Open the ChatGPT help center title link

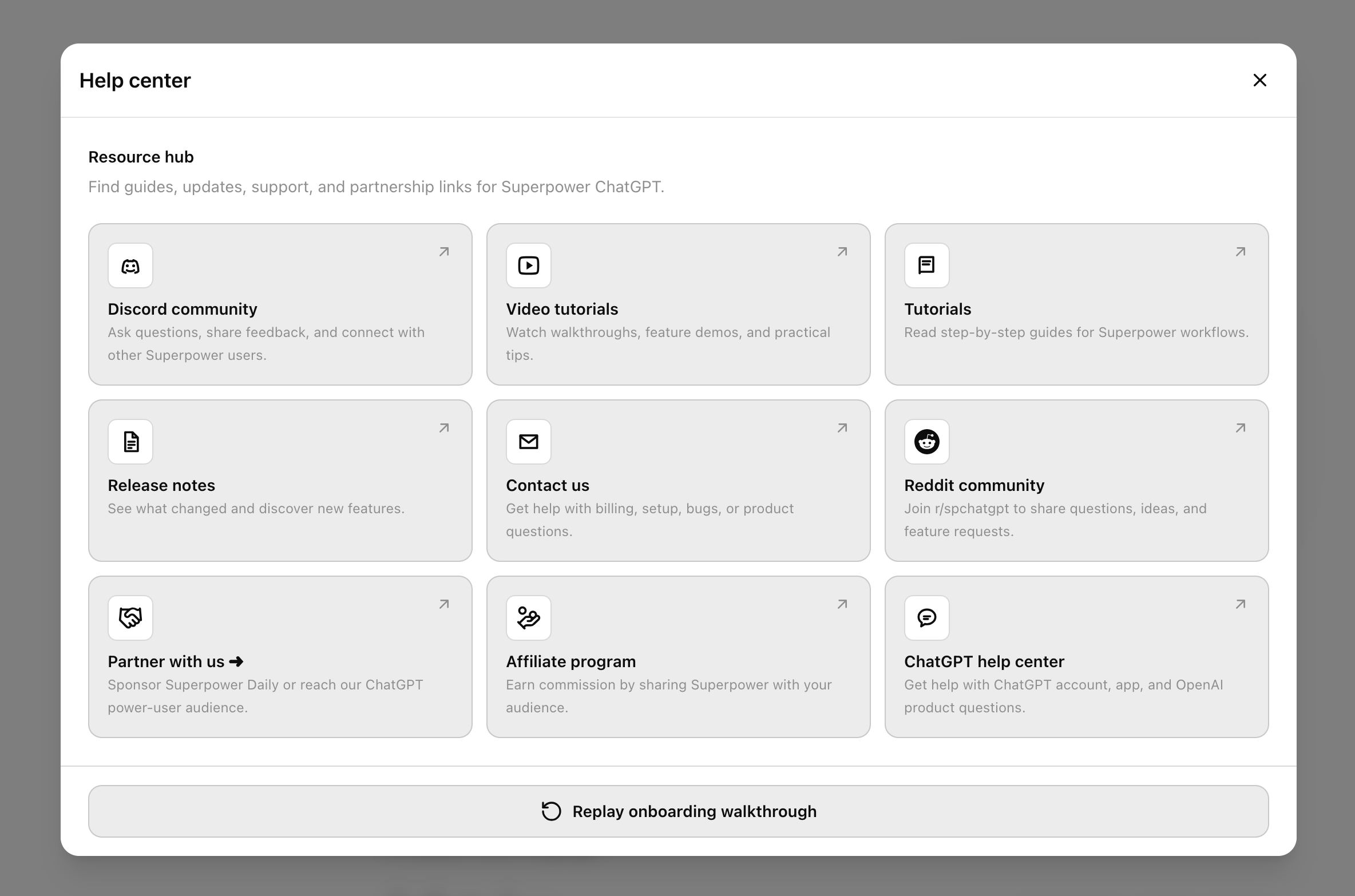[x=984, y=661]
